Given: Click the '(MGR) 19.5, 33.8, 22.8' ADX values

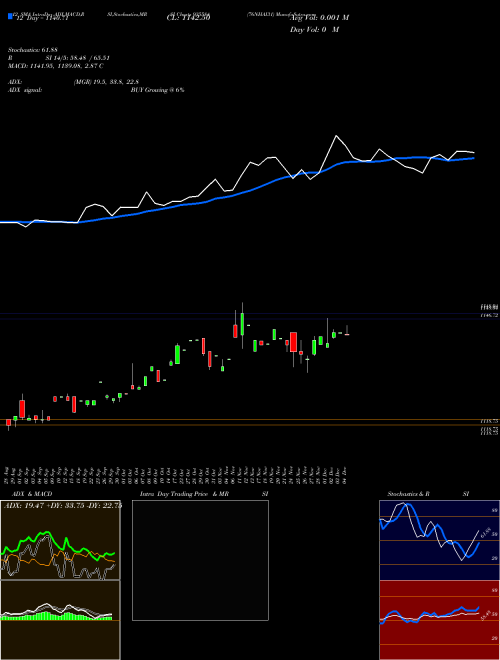Looking at the screenshot, I should pyautogui.click(x=106, y=82).
